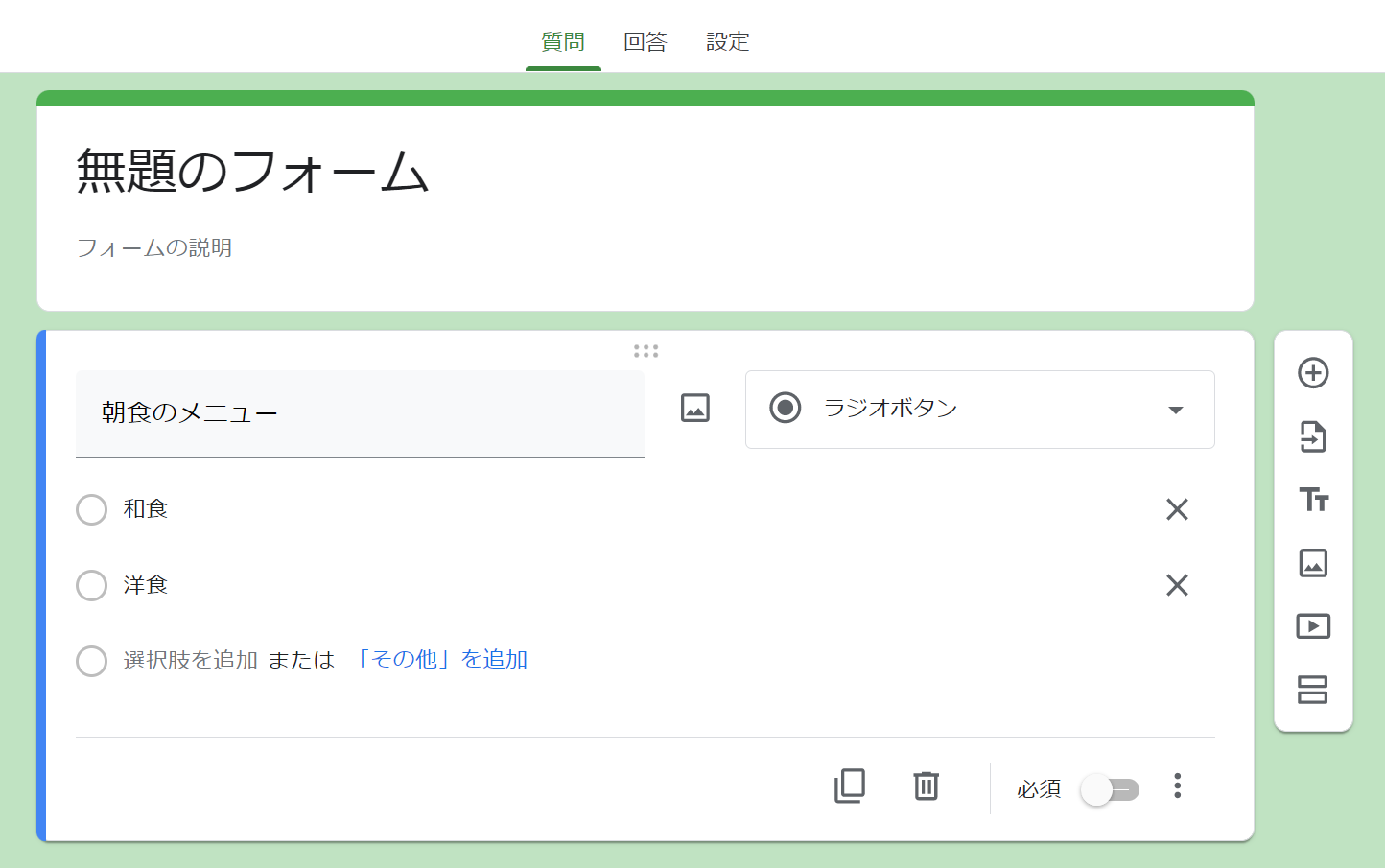Switch to the 回答 tab
This screenshot has width=1385, height=868.
(645, 42)
